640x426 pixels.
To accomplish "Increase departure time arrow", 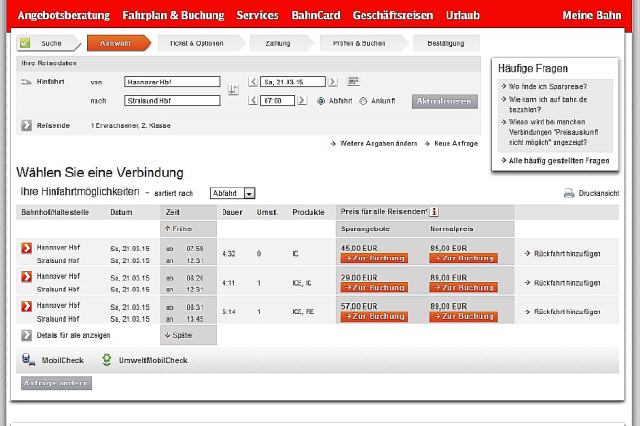I will tap(302, 100).
